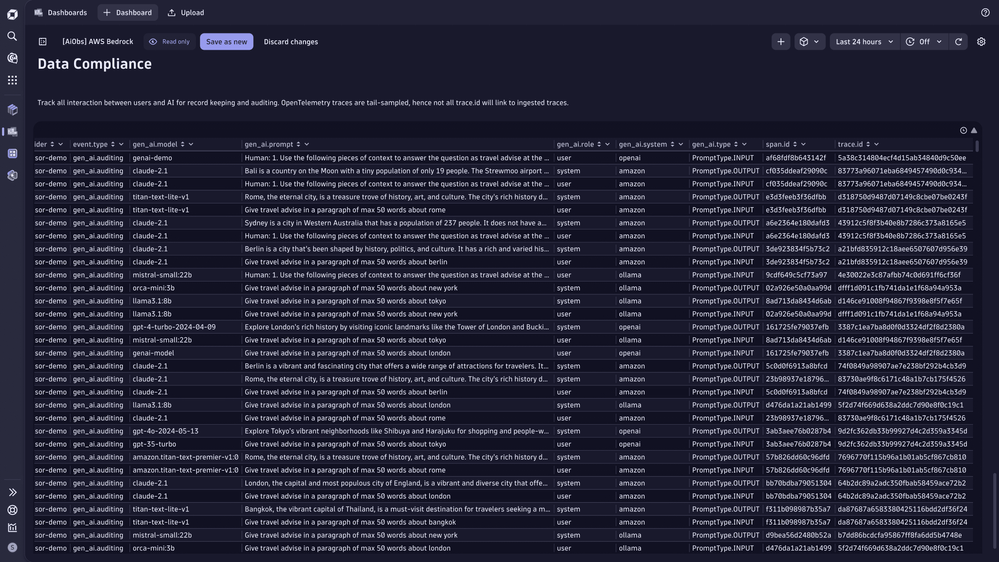Image resolution: width=999 pixels, height=562 pixels.
Task: Open the dashboard settings gear icon
Action: click(981, 42)
